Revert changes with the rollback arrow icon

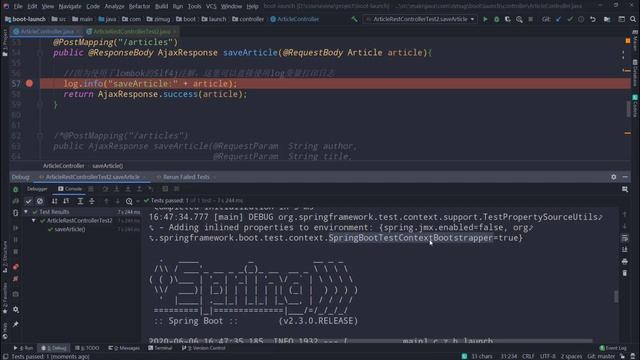coord(593,19)
